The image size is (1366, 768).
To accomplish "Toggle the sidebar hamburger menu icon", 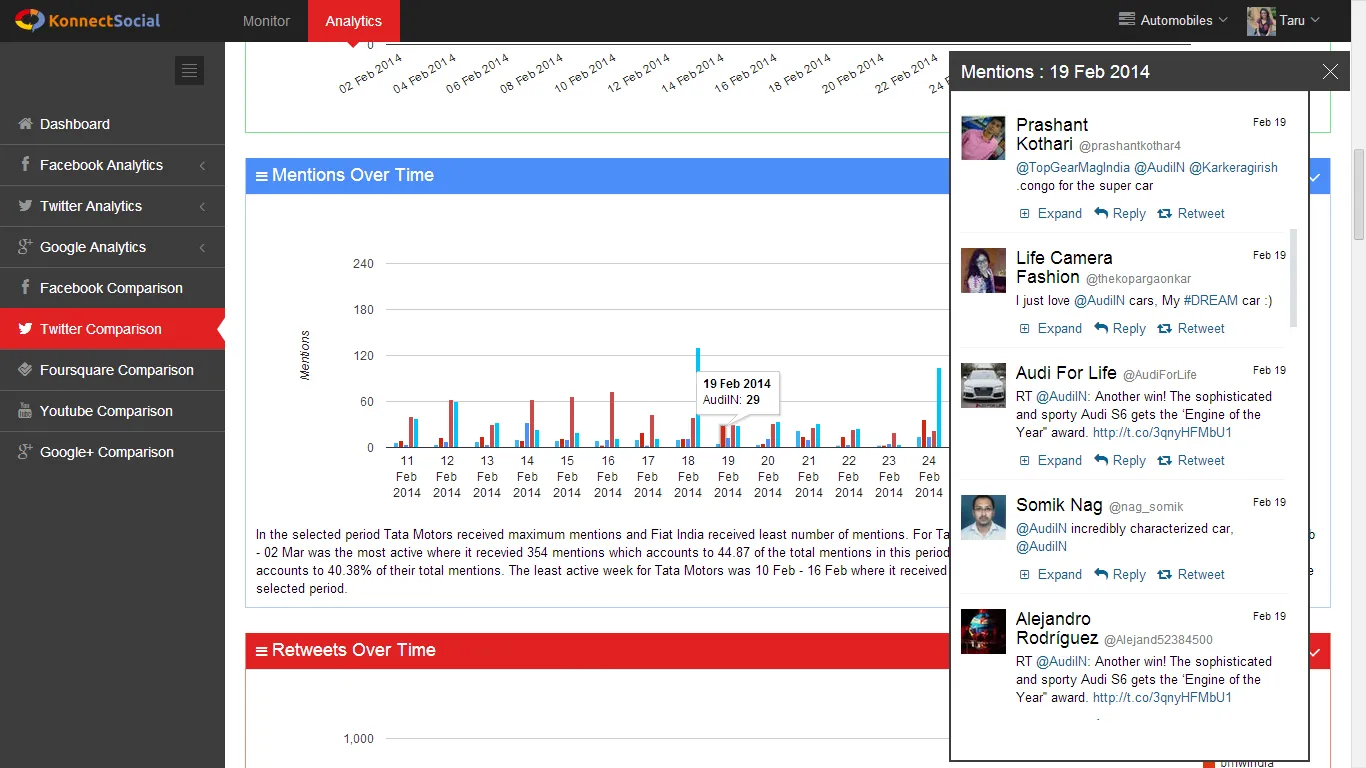I will tap(189, 70).
